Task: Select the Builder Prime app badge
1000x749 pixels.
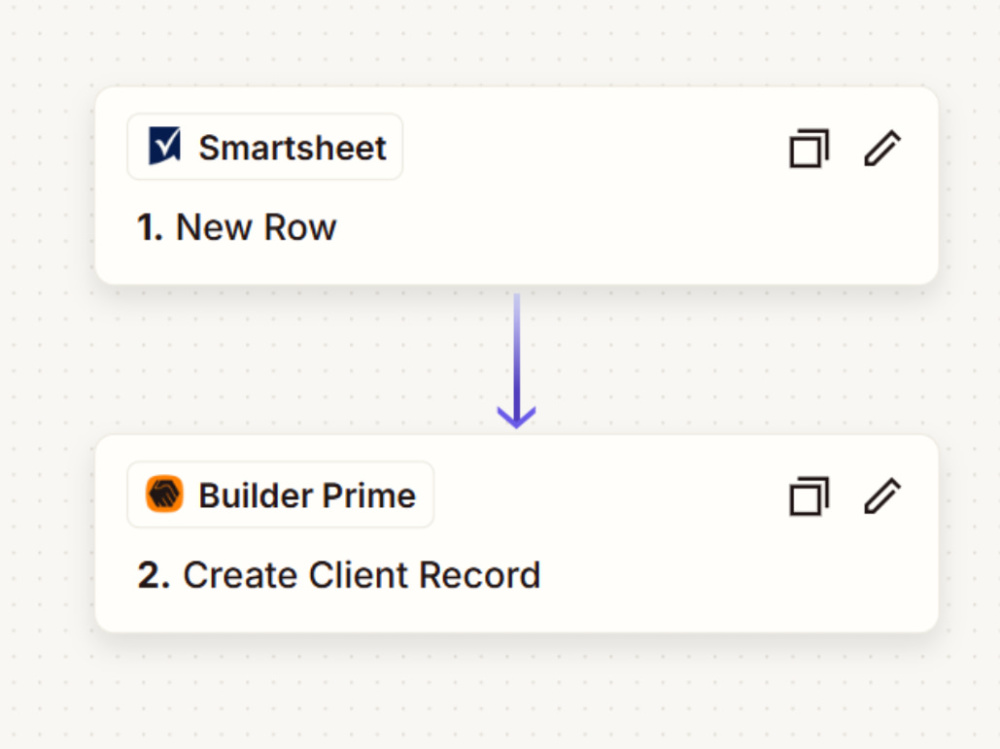Action: (281, 494)
